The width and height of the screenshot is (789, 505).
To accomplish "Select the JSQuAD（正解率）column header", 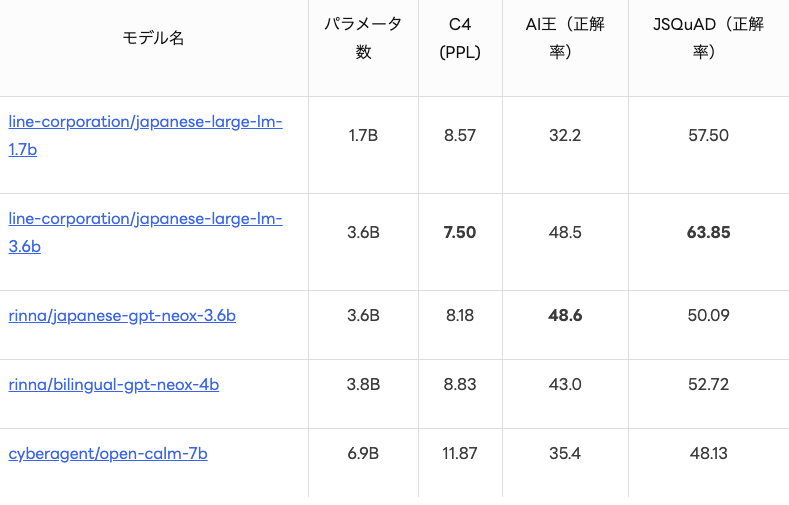I will [x=708, y=38].
